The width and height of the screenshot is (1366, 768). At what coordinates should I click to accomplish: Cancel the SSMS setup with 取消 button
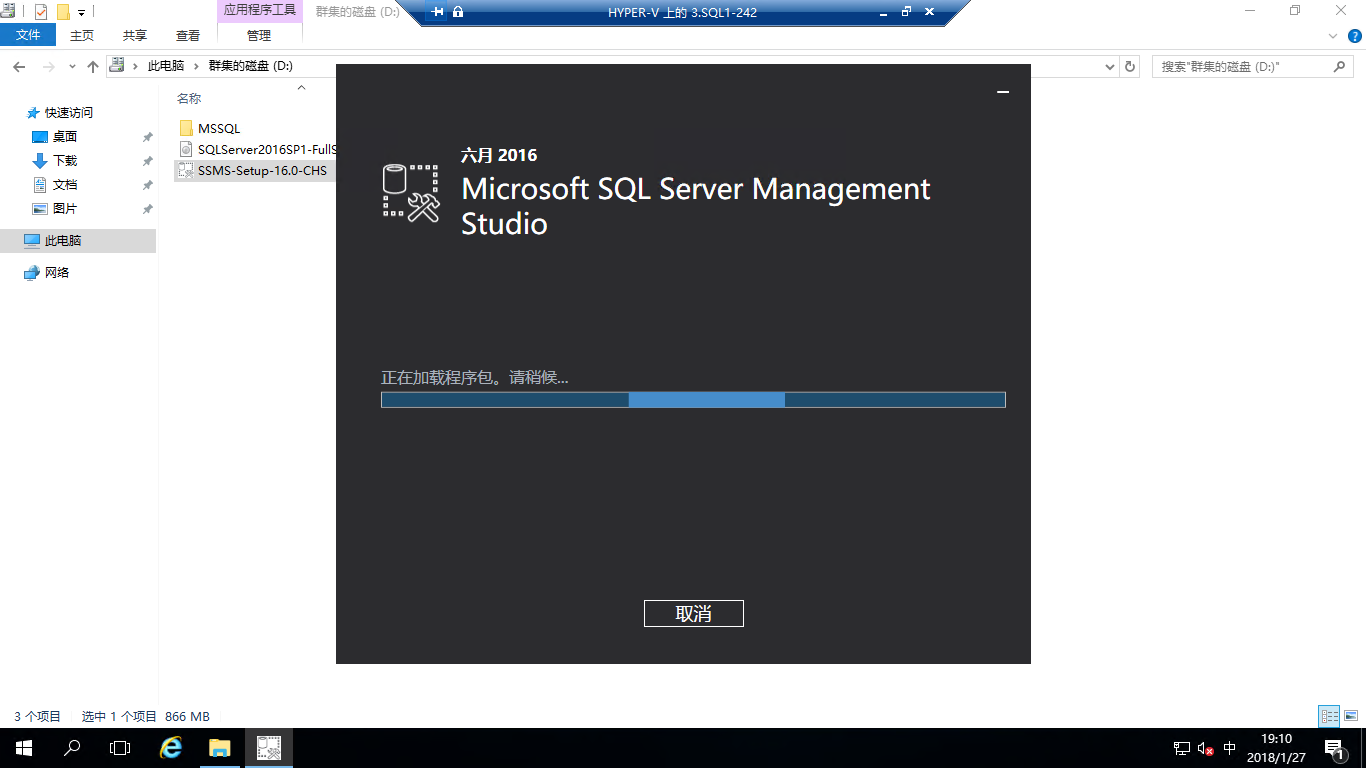click(x=693, y=613)
